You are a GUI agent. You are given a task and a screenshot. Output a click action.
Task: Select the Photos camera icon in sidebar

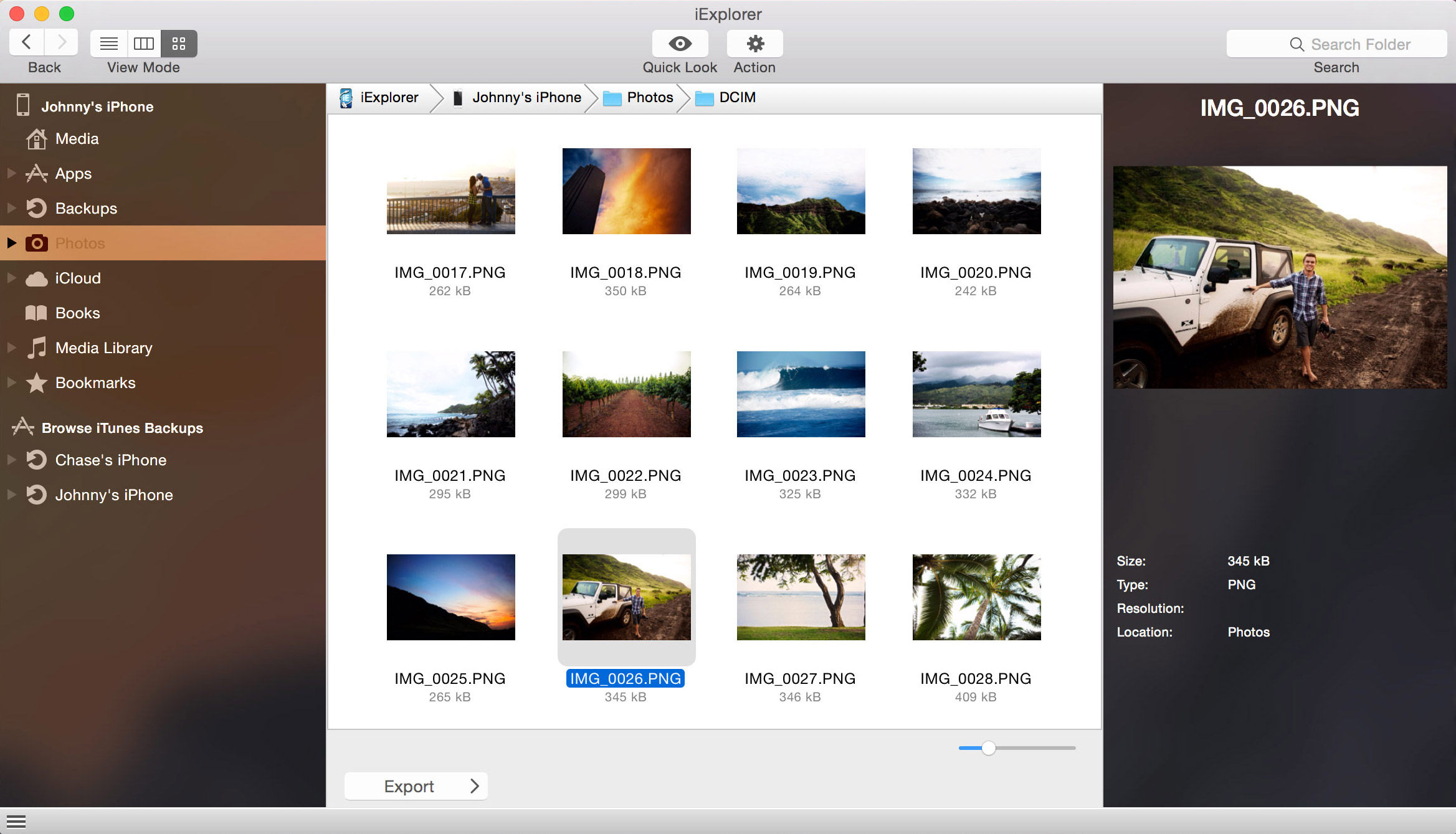(37, 243)
